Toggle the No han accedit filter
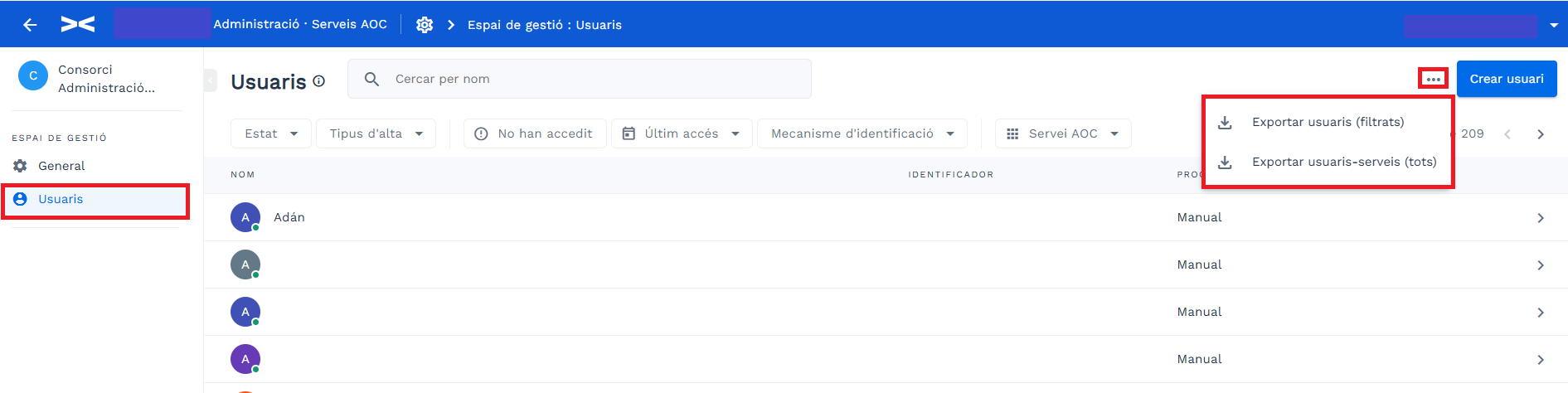 click(535, 133)
